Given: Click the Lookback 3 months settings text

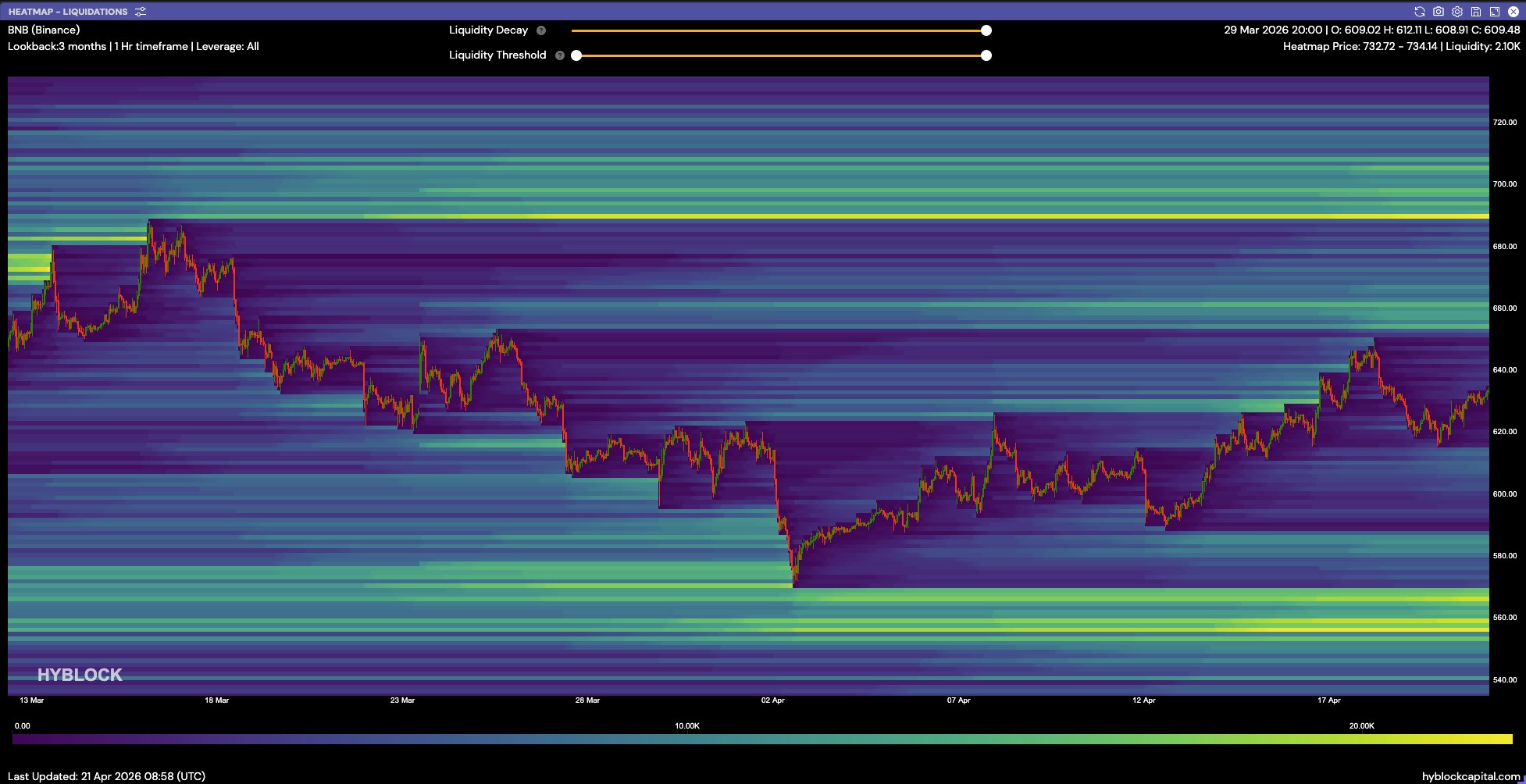Looking at the screenshot, I should click(x=57, y=47).
